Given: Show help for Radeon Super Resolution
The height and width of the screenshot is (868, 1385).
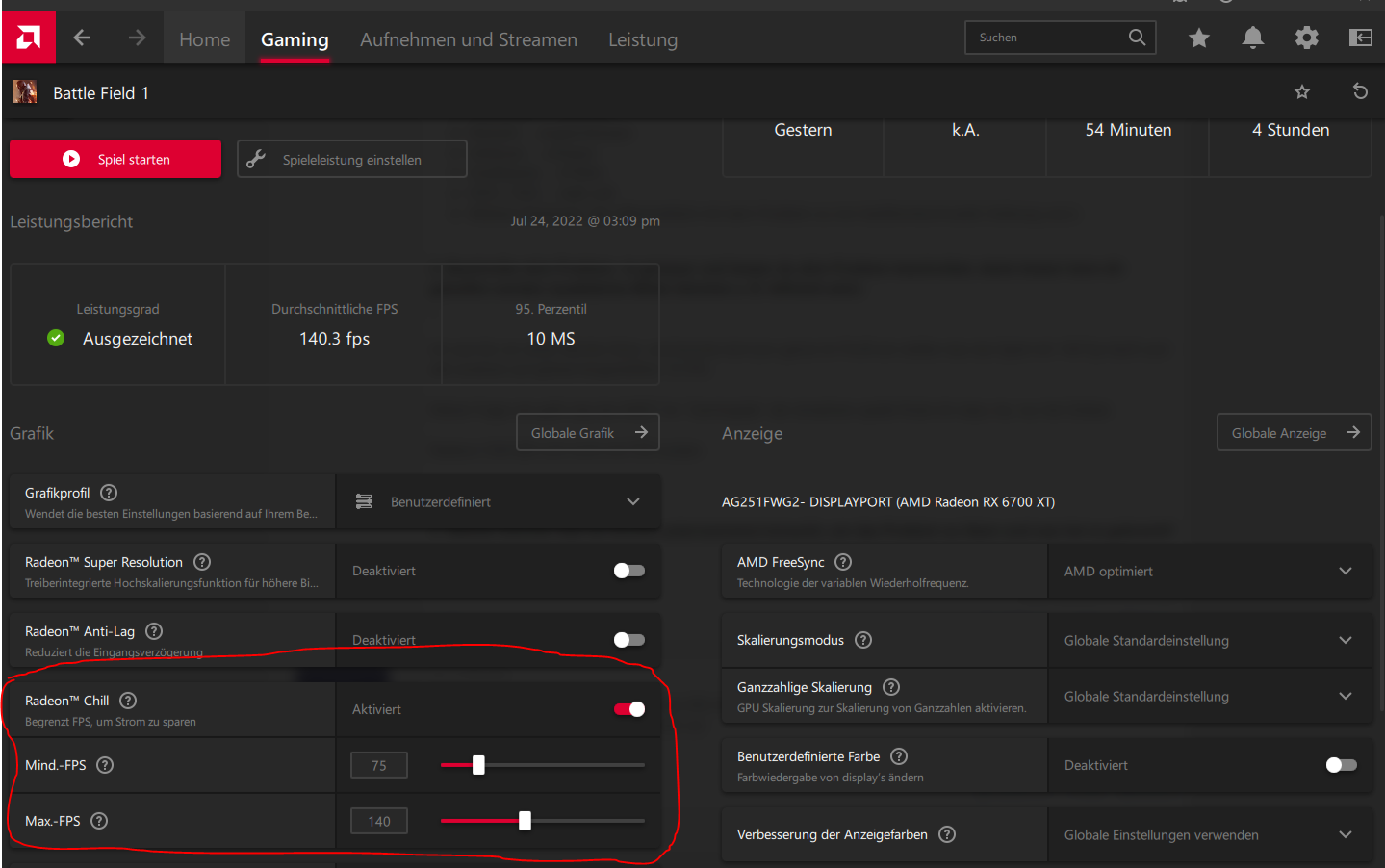Looking at the screenshot, I should coord(202,562).
